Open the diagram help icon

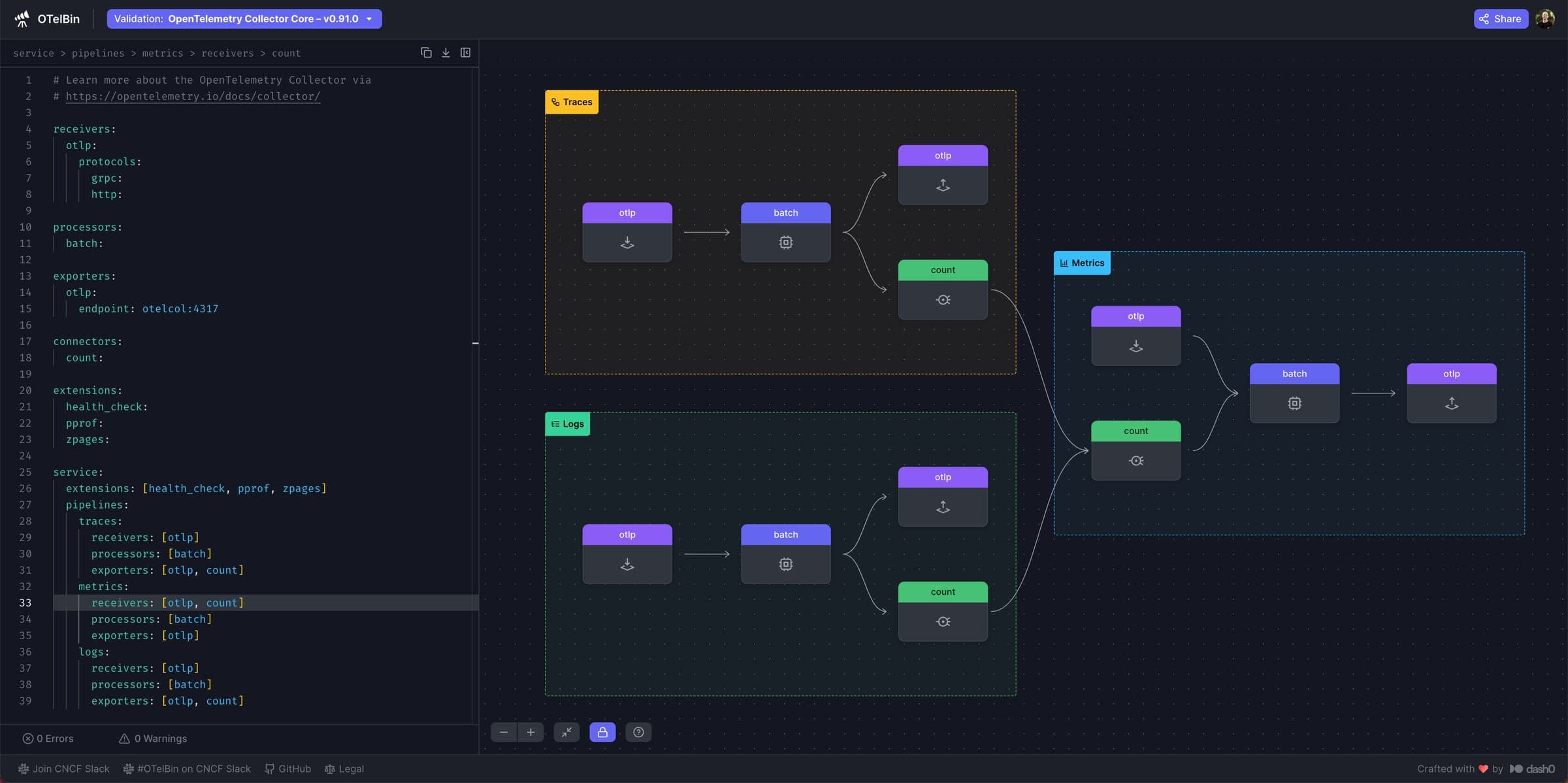tap(638, 732)
